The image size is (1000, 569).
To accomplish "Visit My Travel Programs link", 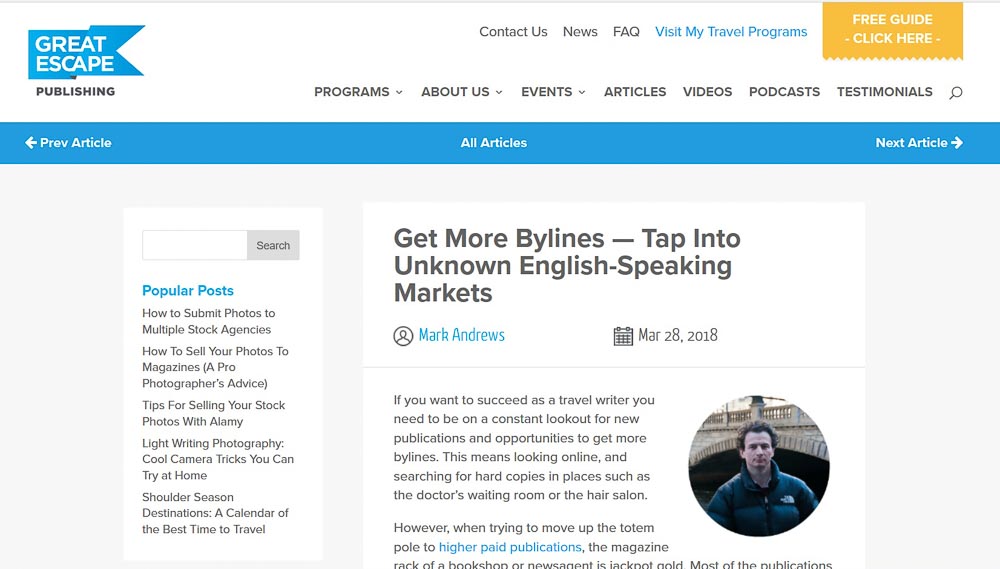I will pyautogui.click(x=731, y=32).
